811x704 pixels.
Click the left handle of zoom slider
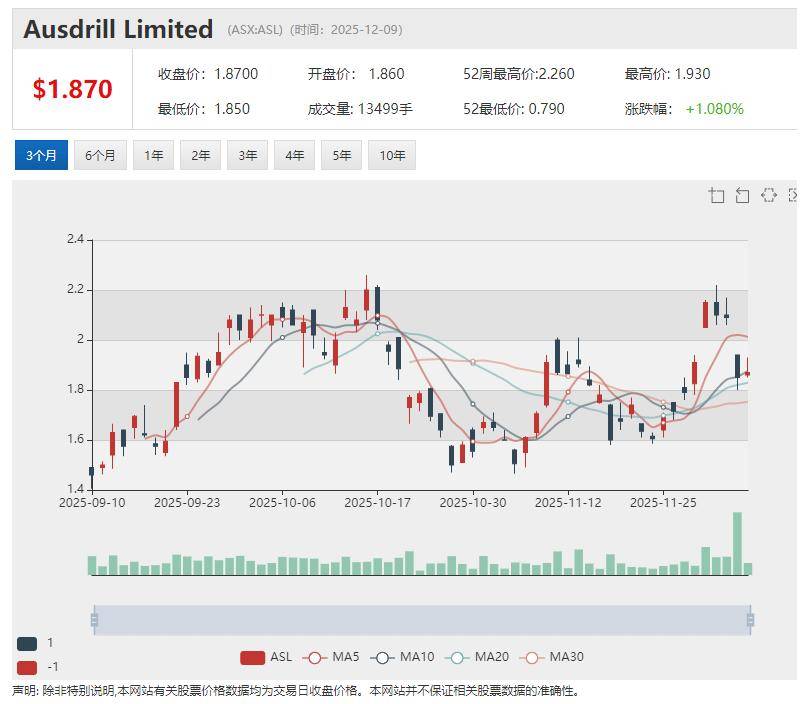click(x=94, y=620)
